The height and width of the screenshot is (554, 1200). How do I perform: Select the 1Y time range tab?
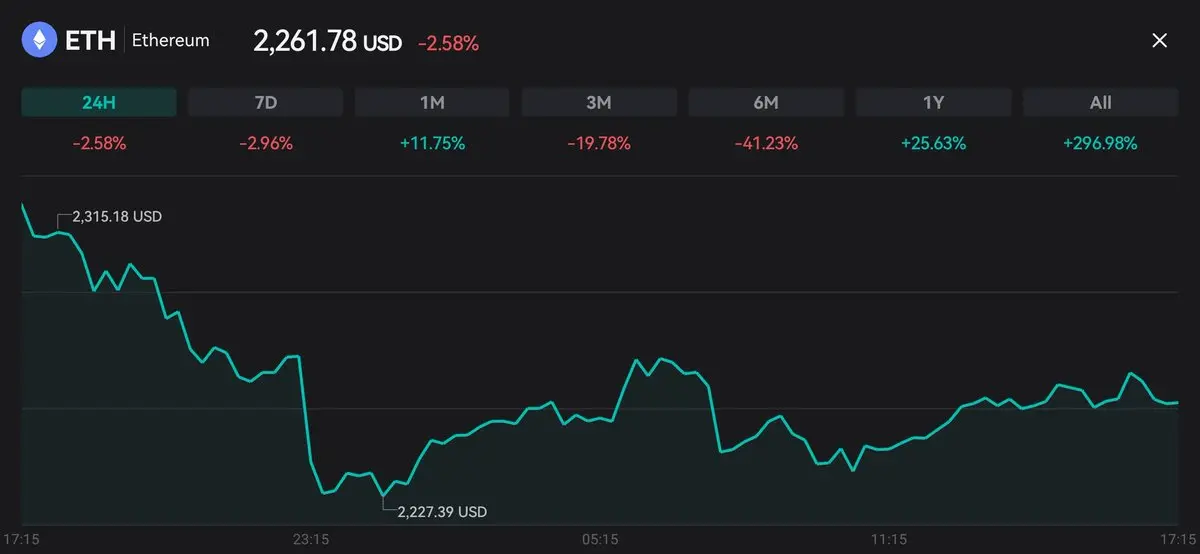pos(933,102)
